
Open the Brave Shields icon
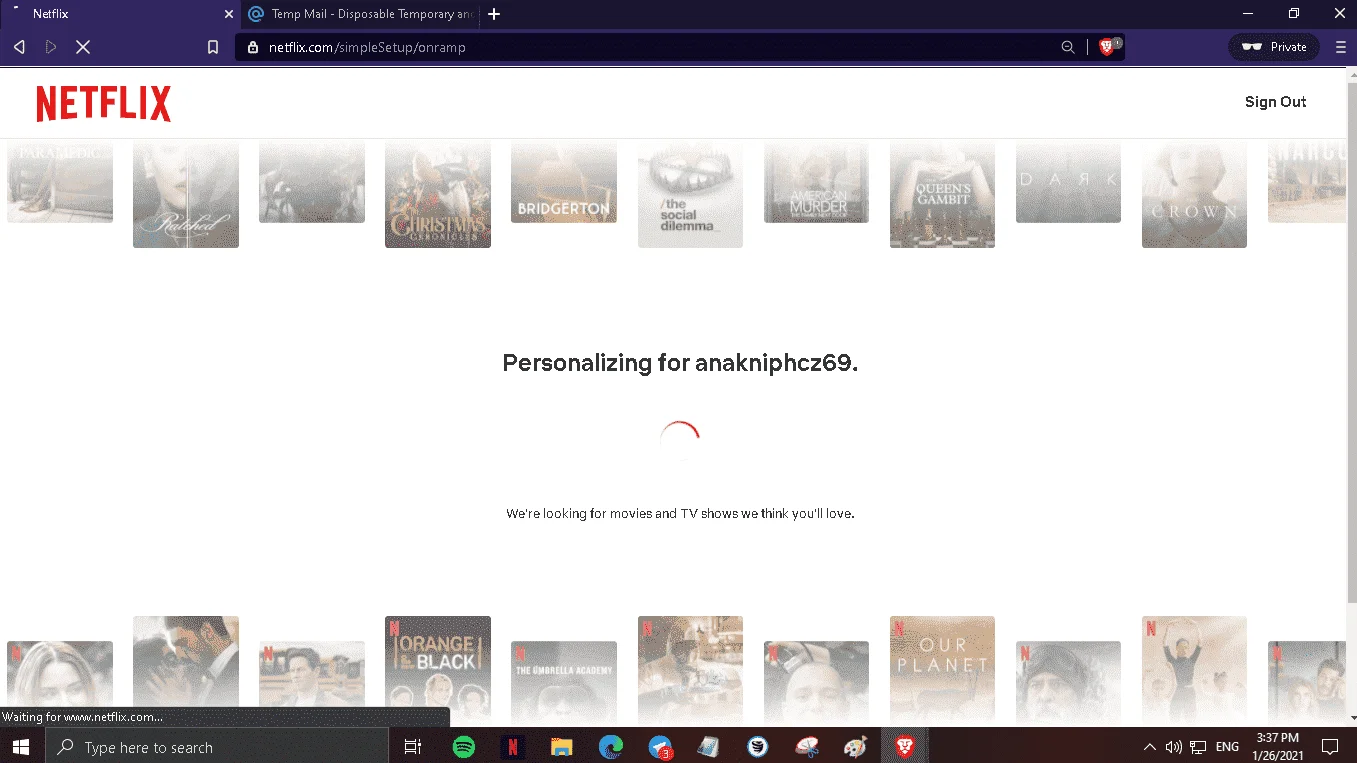(1107, 47)
